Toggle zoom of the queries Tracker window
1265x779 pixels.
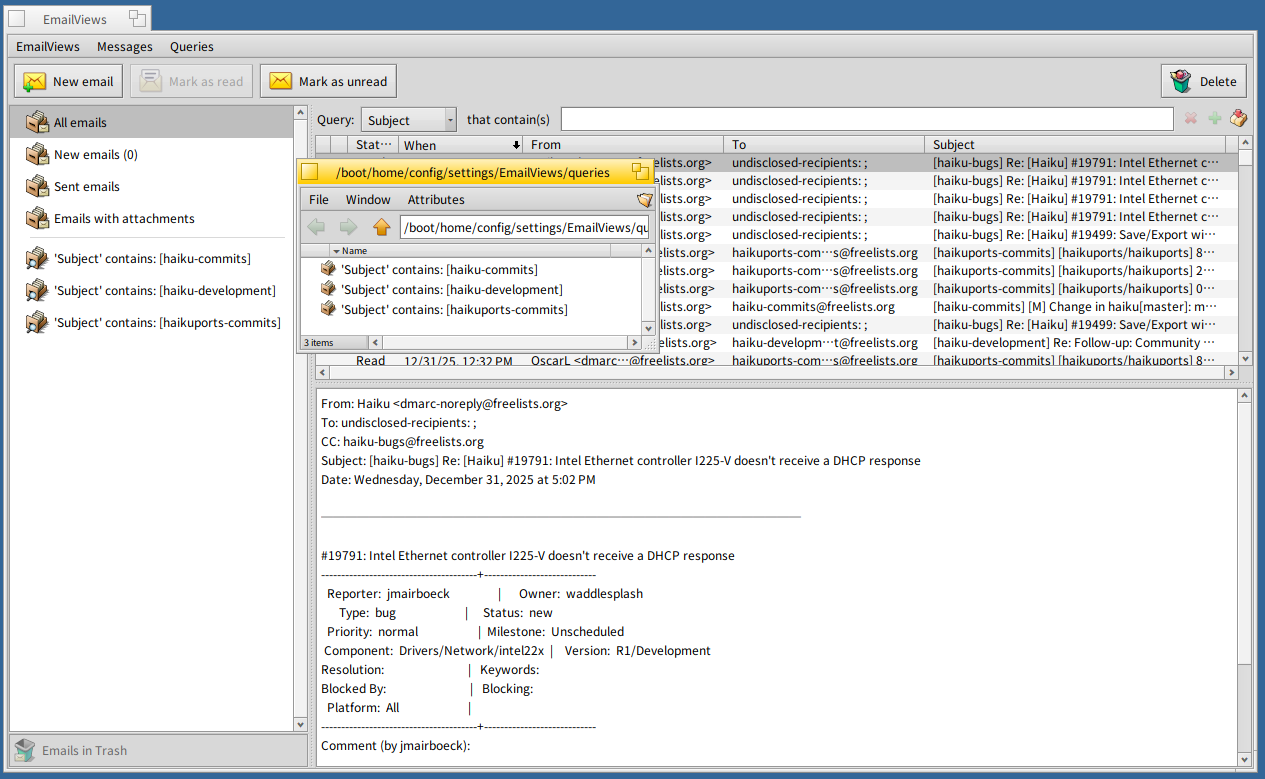click(x=640, y=172)
